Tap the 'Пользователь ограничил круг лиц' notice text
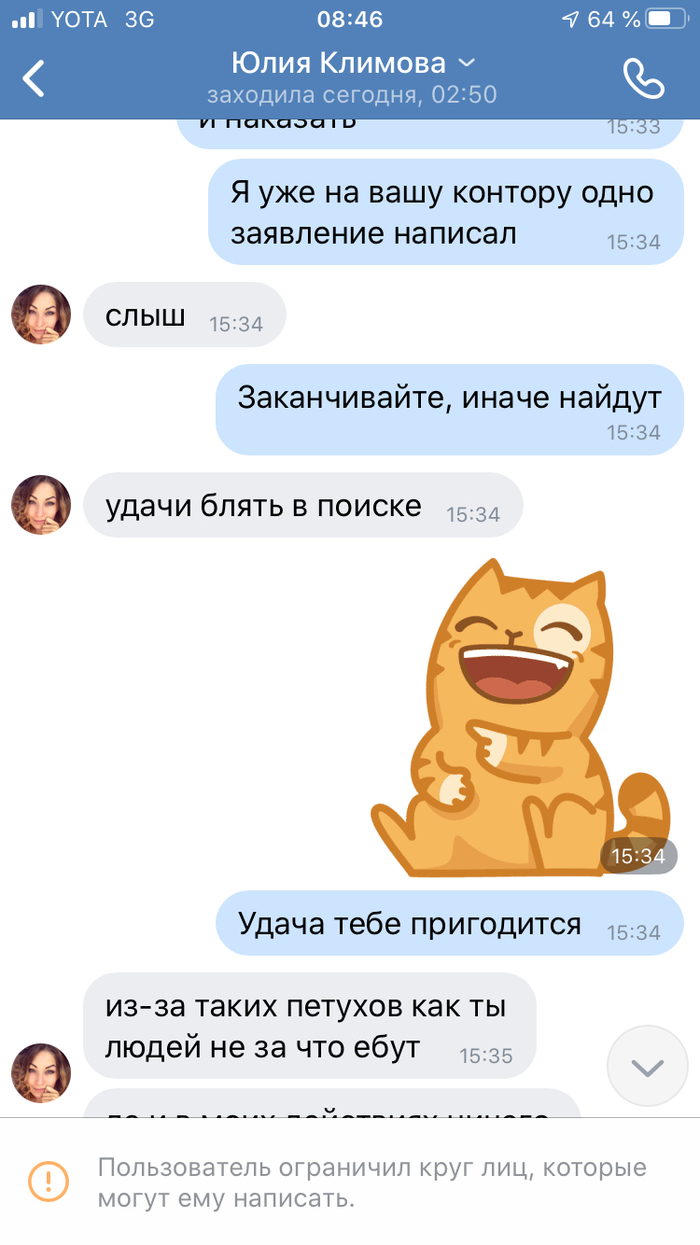Viewport: 700px width, 1245px height. pos(372,1183)
